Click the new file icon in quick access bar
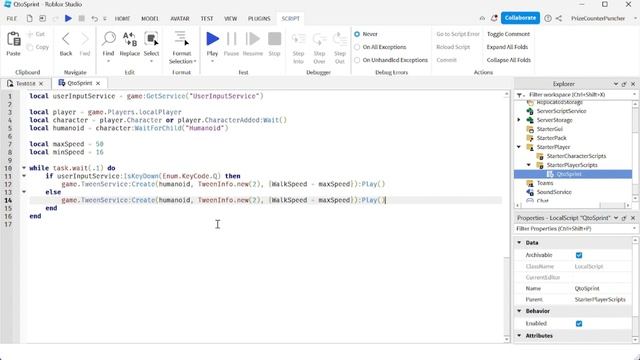Image resolution: width=640 pixels, height=360 pixels. (x=29, y=18)
